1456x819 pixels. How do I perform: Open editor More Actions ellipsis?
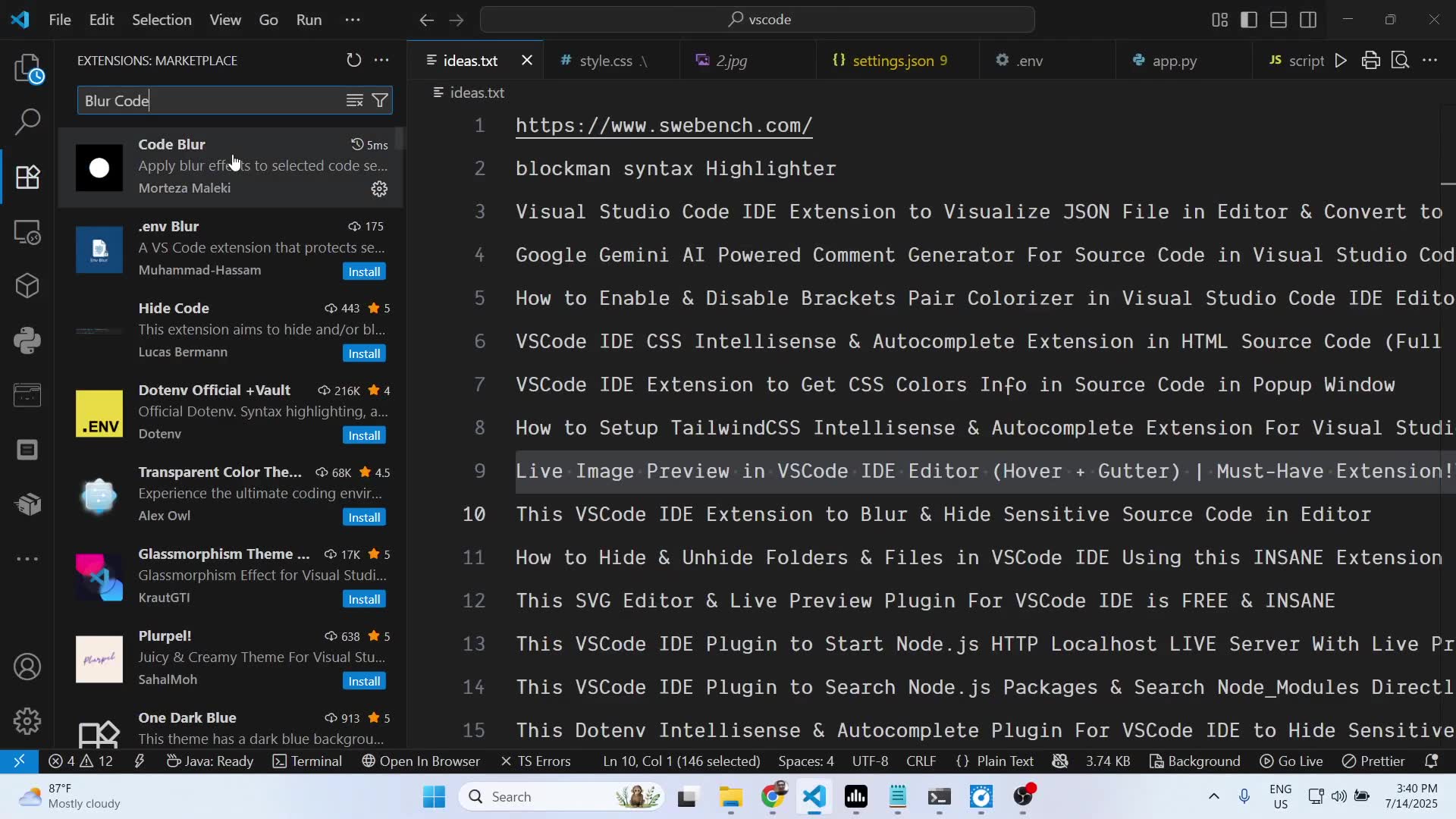click(x=1429, y=60)
